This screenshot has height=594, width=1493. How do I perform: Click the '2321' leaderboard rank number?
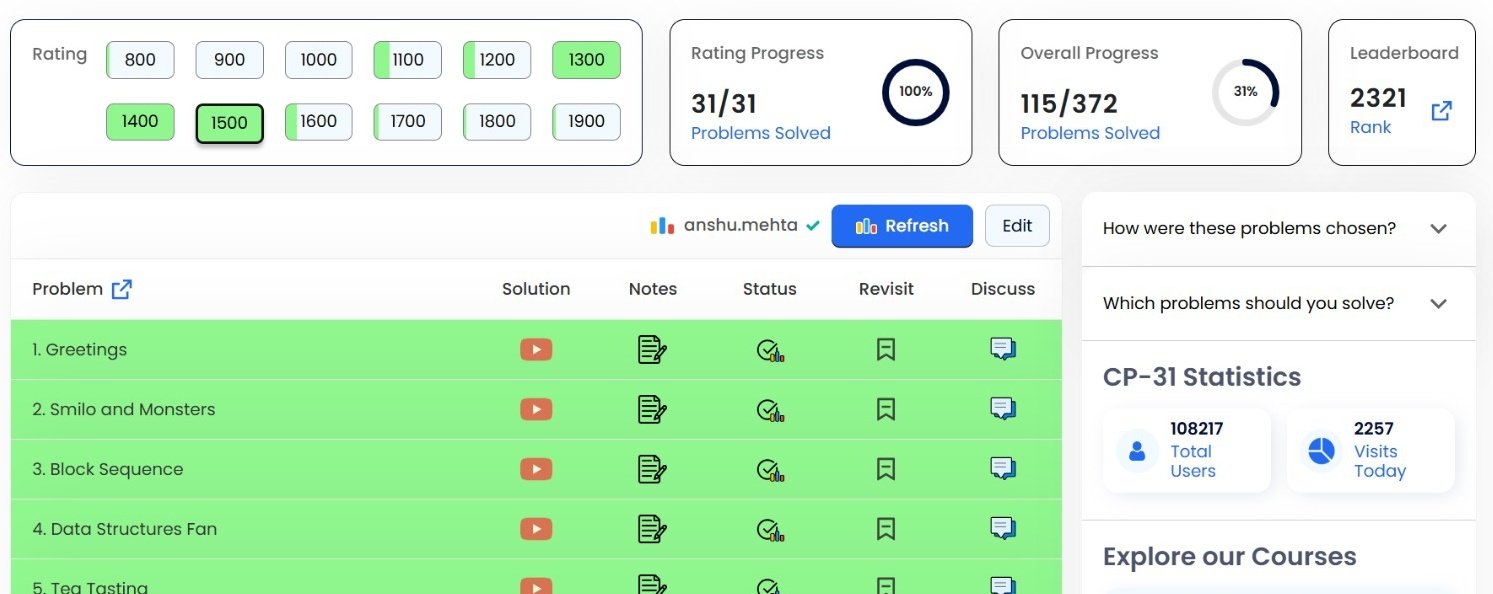click(1378, 98)
